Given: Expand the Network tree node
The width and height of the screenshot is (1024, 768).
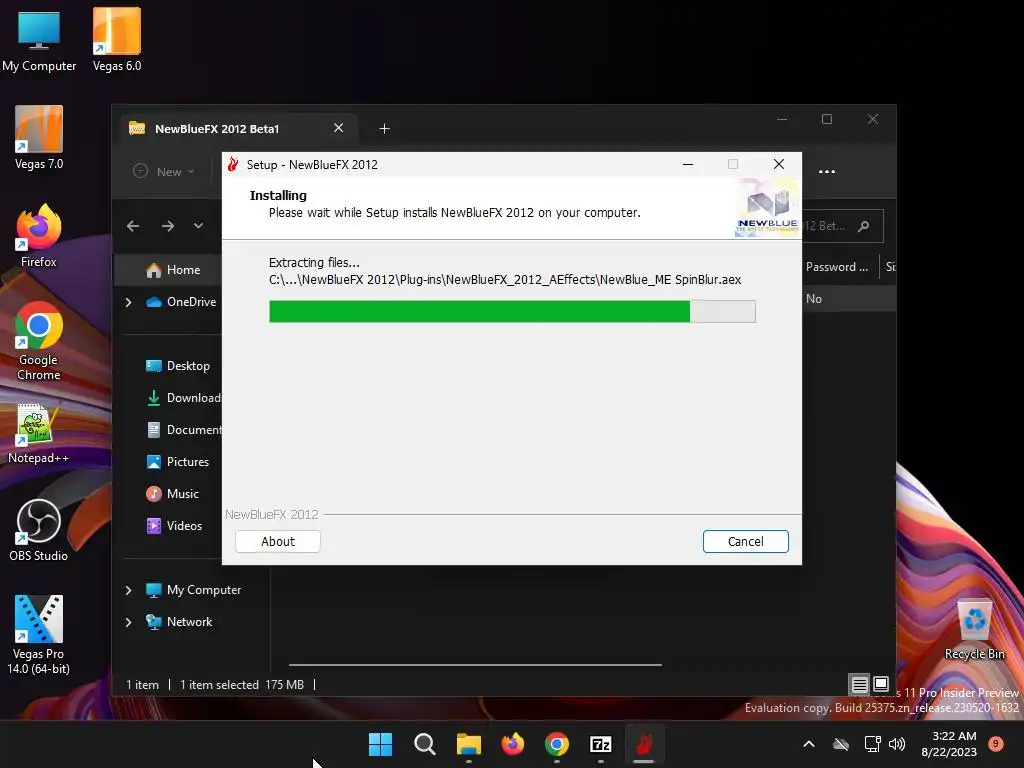Looking at the screenshot, I should point(129,622).
